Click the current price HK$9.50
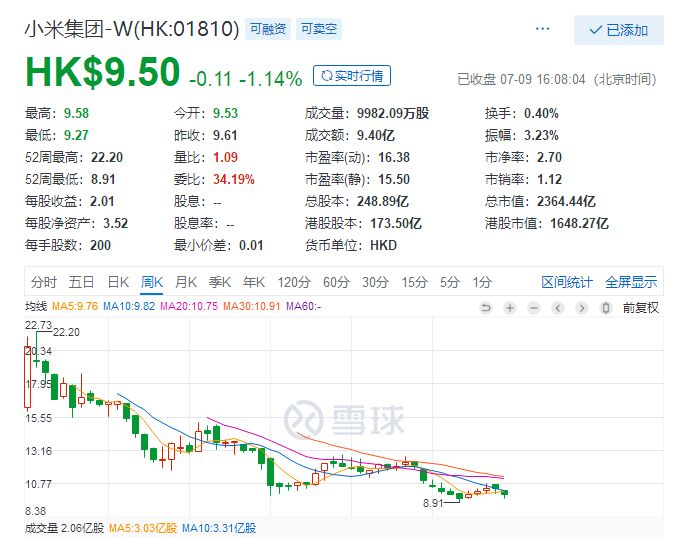The width and height of the screenshot is (682, 537). (x=103, y=72)
